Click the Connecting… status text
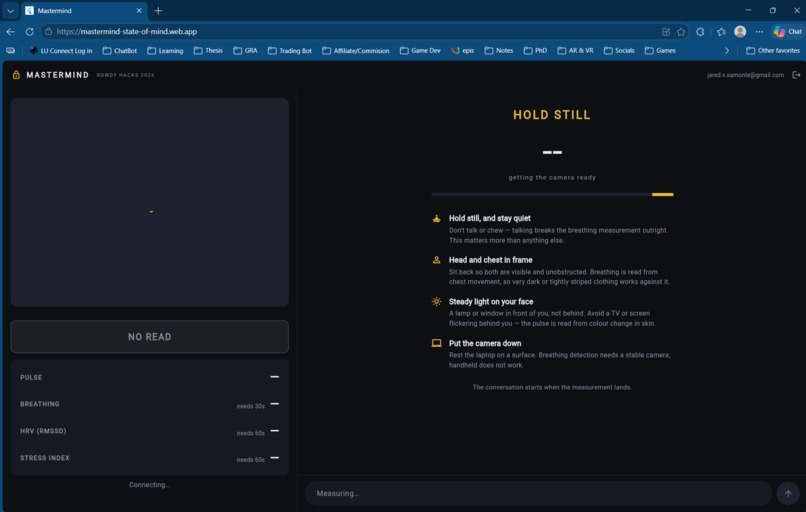The image size is (806, 512). 150,485
